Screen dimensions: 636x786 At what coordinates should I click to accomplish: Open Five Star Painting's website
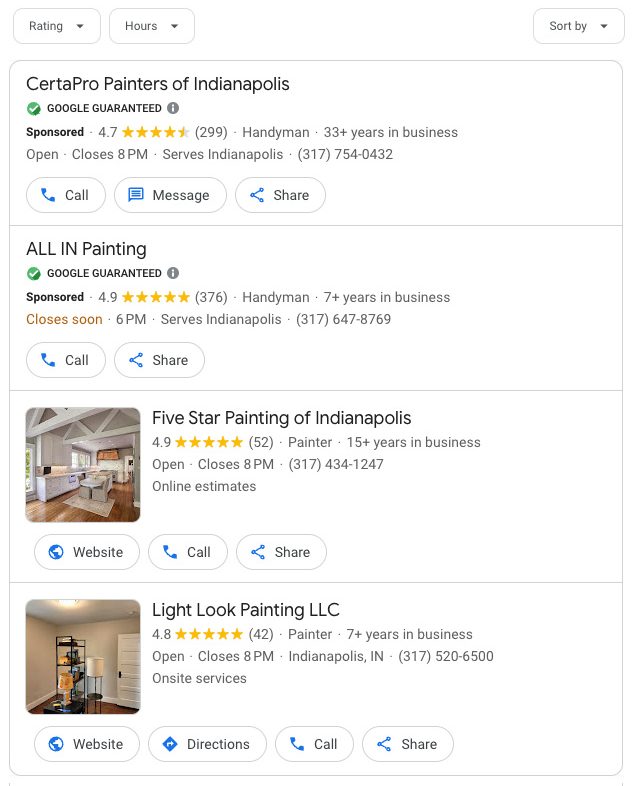point(86,552)
